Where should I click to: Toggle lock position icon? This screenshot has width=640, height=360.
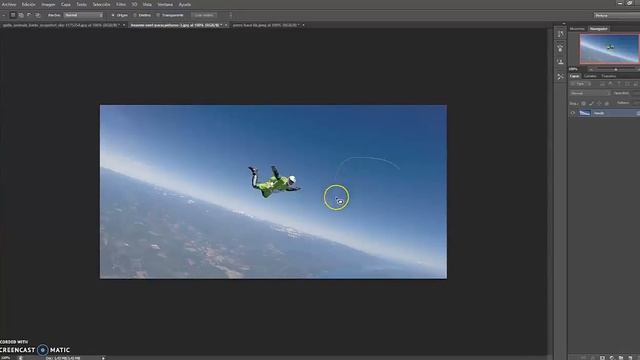599,104
